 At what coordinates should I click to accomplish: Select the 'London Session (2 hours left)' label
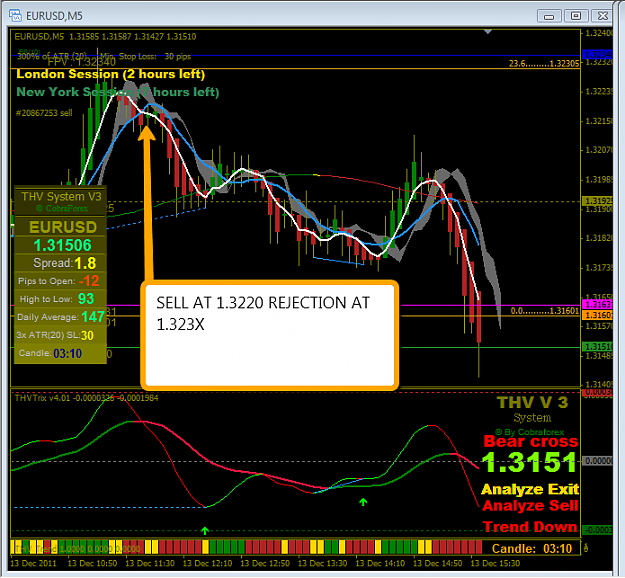(x=110, y=74)
